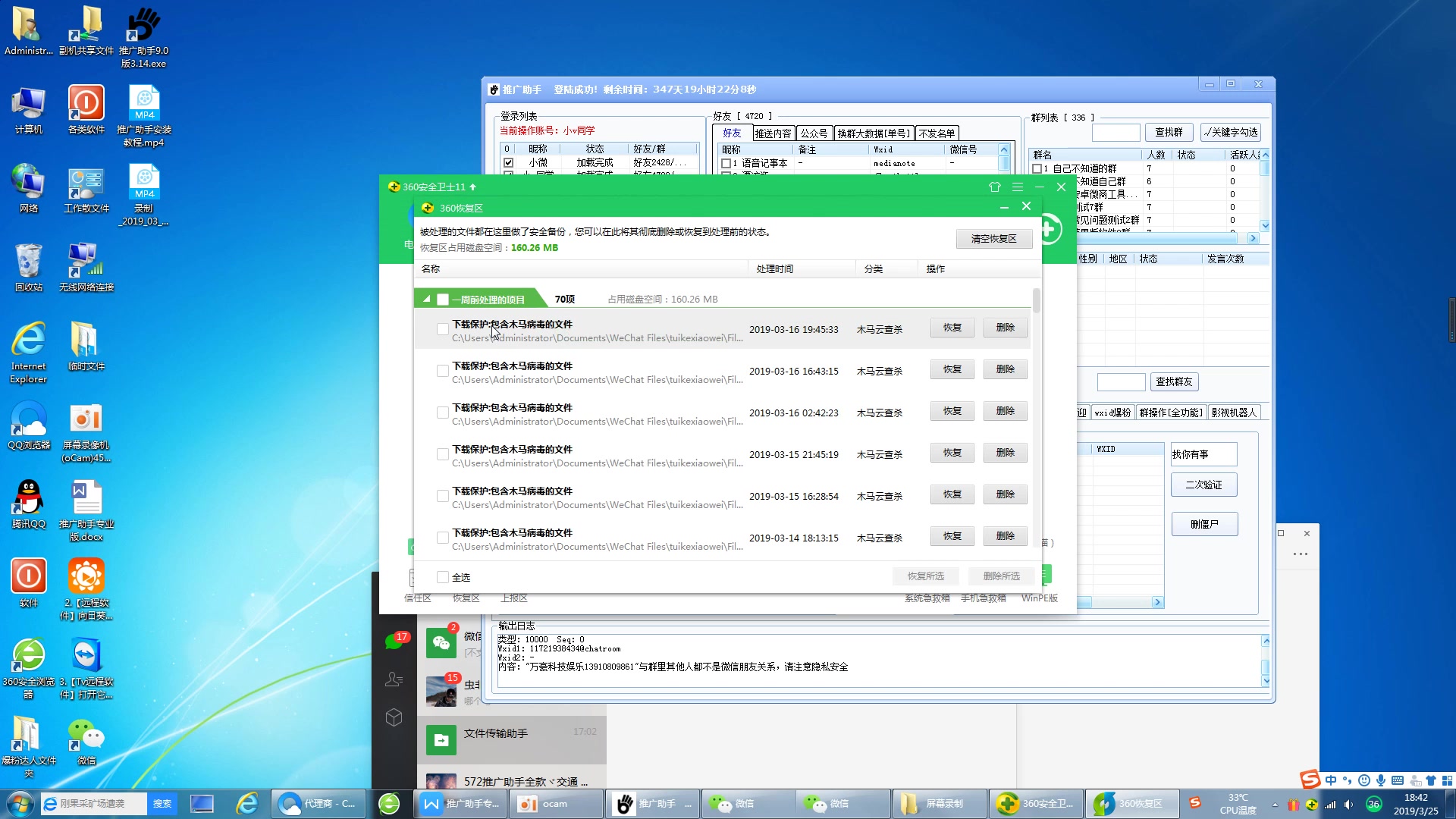Click the Windows Start button
1456x819 pixels.
click(x=20, y=804)
